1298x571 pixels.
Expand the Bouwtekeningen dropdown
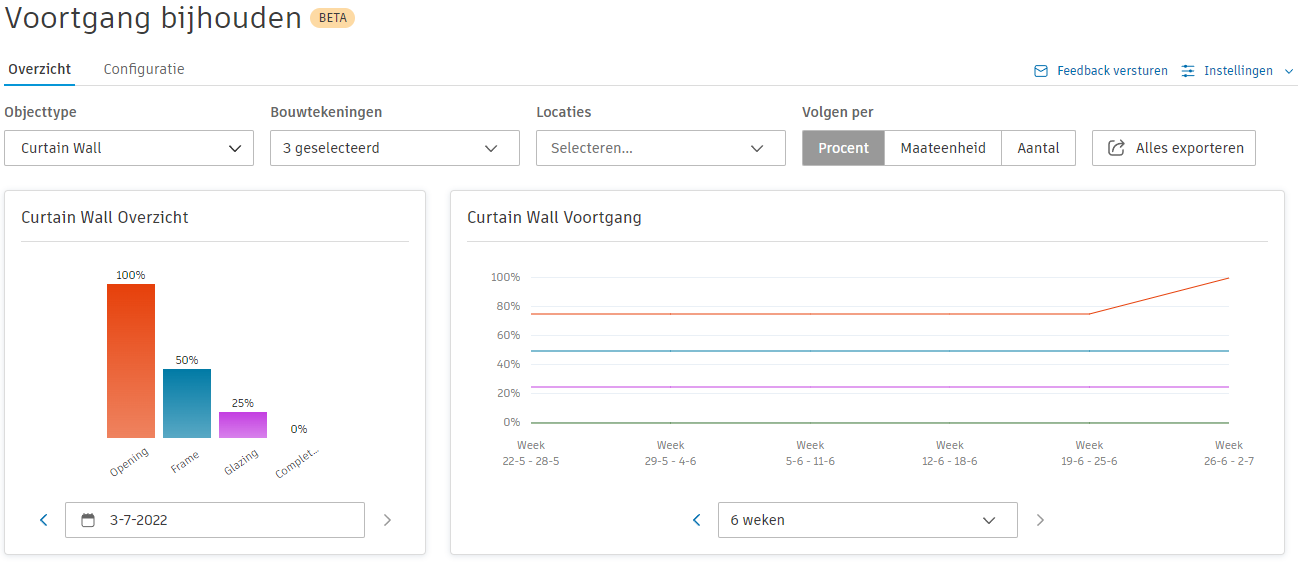[394, 148]
